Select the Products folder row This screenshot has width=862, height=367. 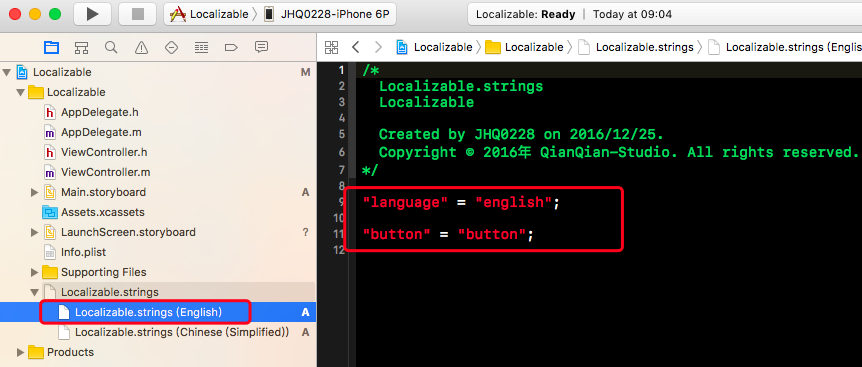point(158,352)
